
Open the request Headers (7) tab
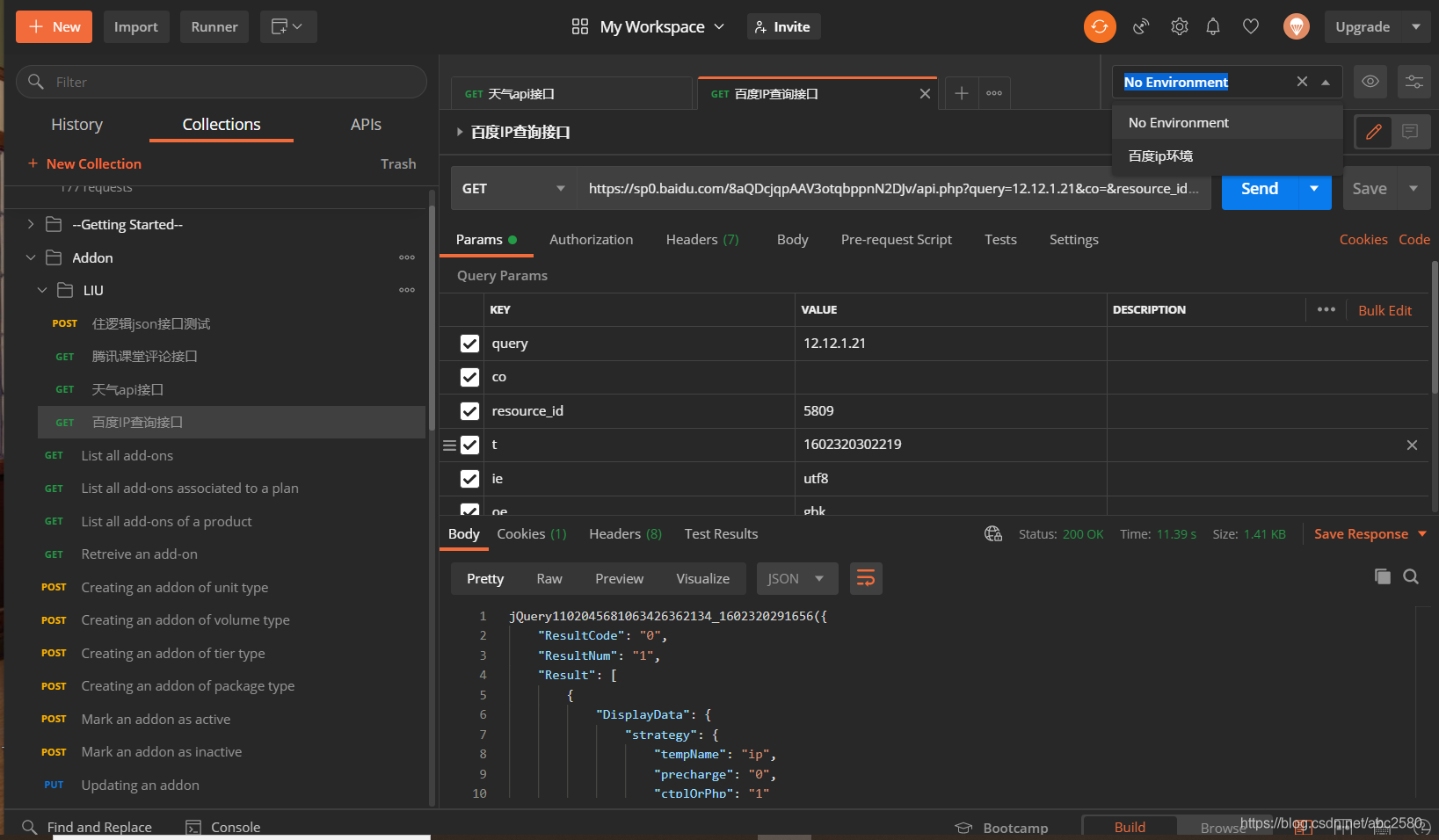coord(701,239)
